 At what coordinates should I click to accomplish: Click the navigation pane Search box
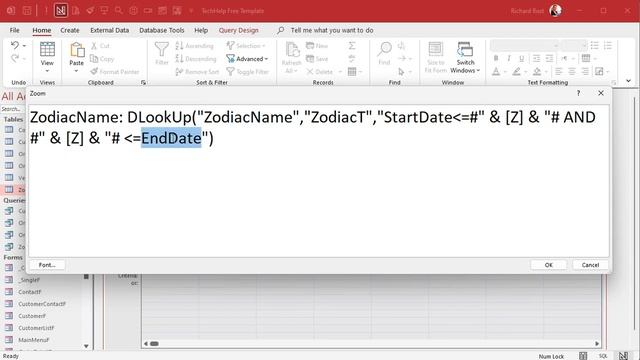12,109
